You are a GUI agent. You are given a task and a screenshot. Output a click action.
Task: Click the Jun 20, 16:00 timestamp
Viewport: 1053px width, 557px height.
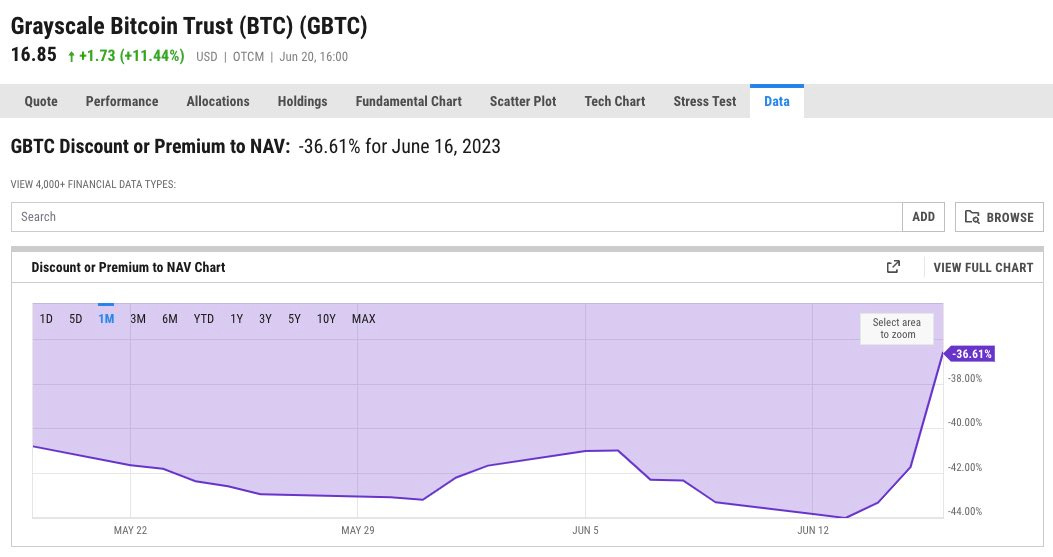tap(314, 57)
